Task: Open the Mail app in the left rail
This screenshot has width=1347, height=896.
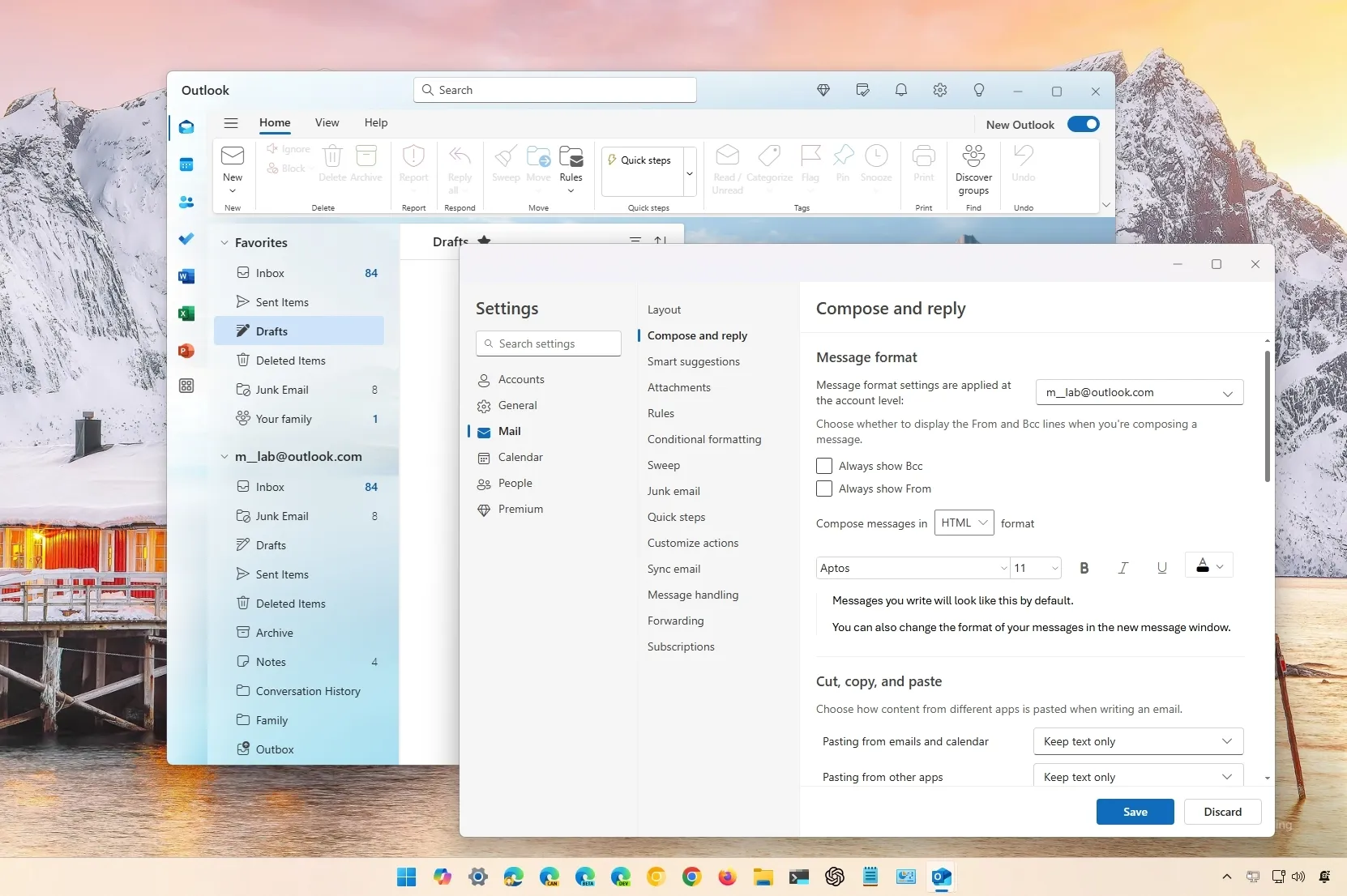Action: coord(186,127)
